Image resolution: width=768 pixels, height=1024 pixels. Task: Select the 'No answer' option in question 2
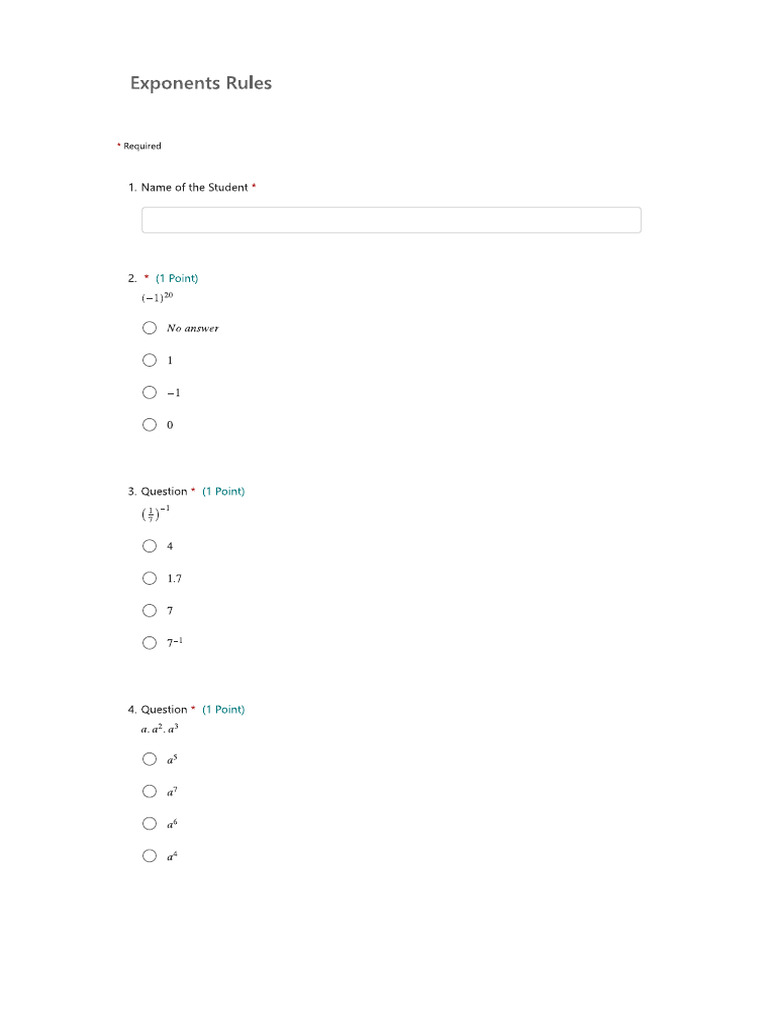coord(150,328)
